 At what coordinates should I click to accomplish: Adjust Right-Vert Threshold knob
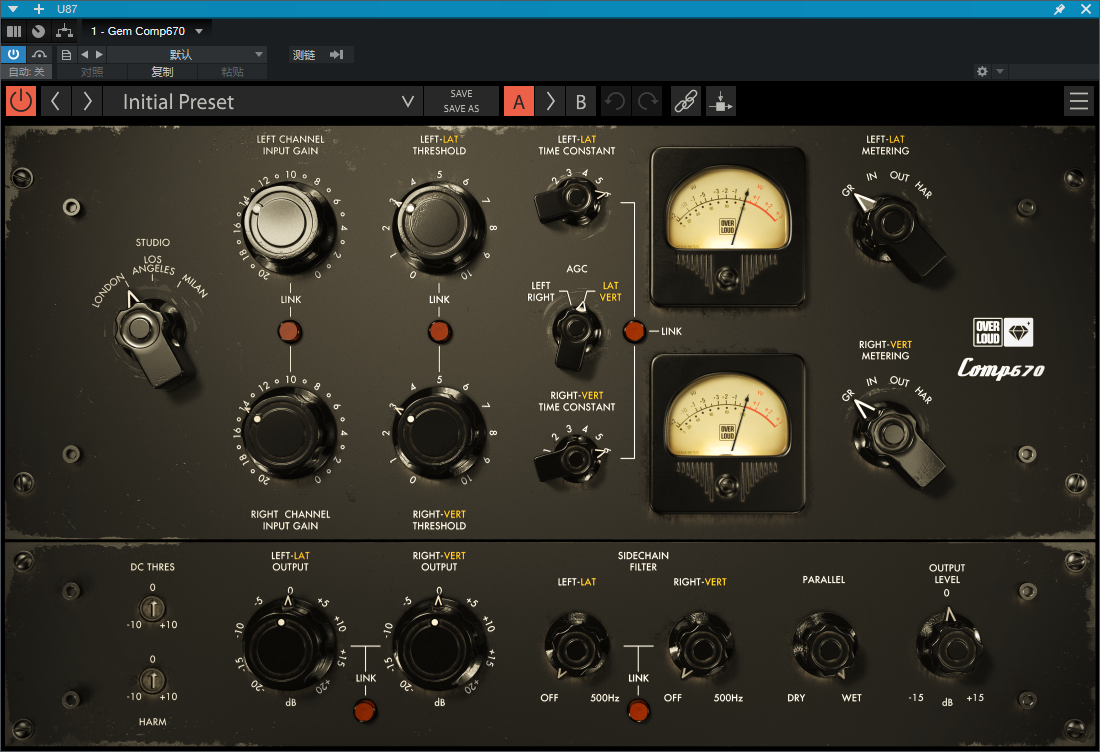[438, 434]
